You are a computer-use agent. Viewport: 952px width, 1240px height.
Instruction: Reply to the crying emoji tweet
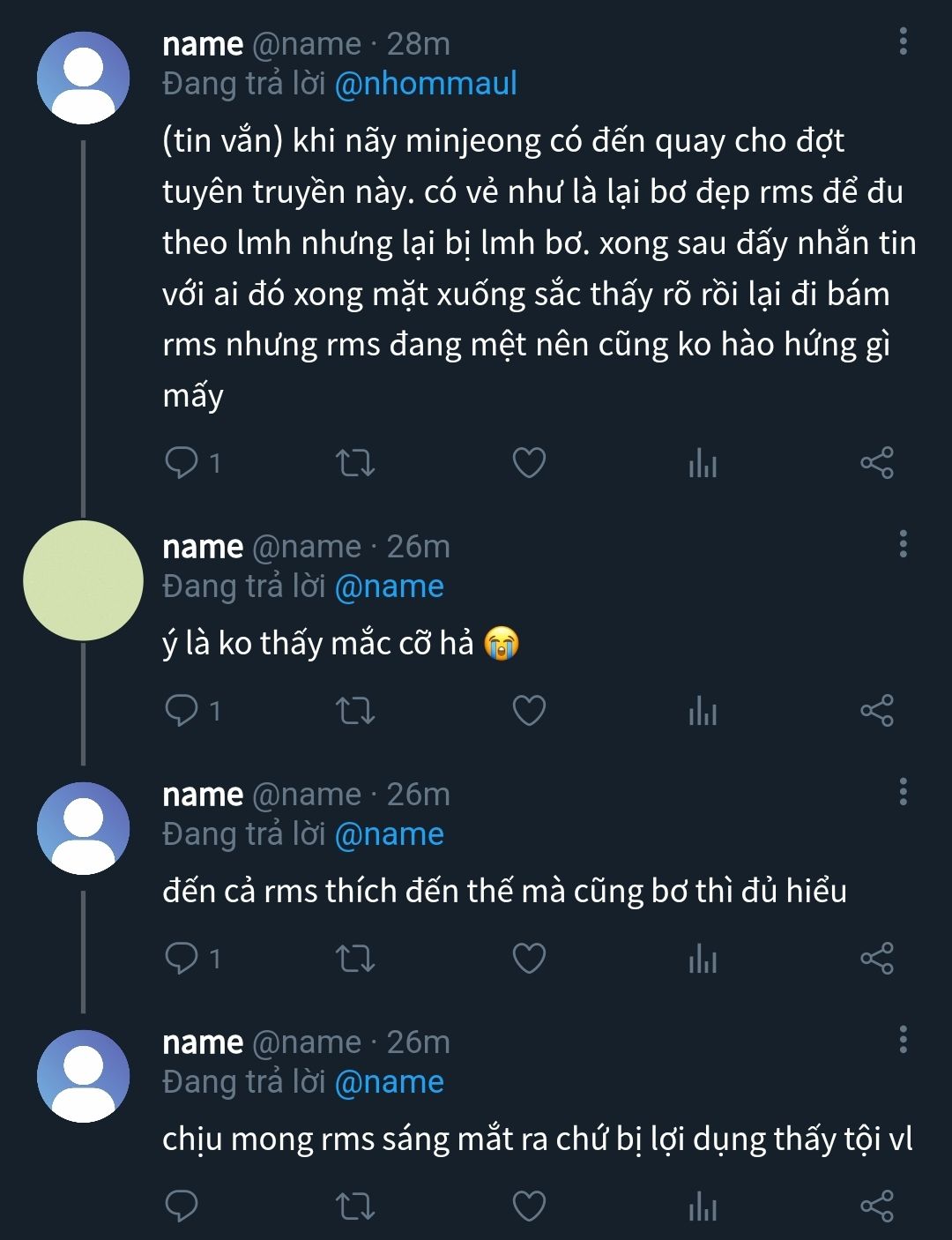click(x=182, y=710)
